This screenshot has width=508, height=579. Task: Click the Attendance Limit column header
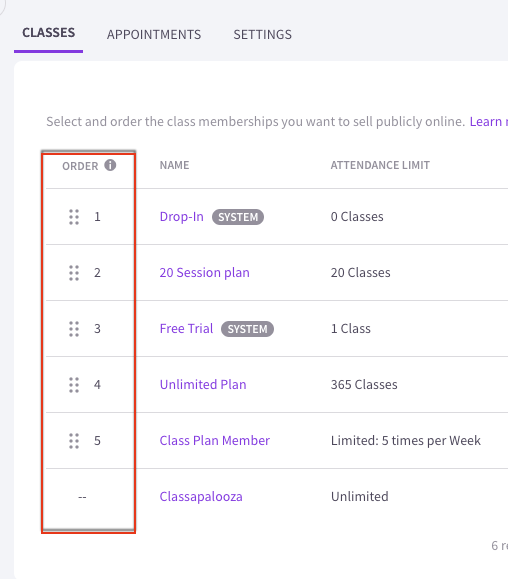(380, 165)
